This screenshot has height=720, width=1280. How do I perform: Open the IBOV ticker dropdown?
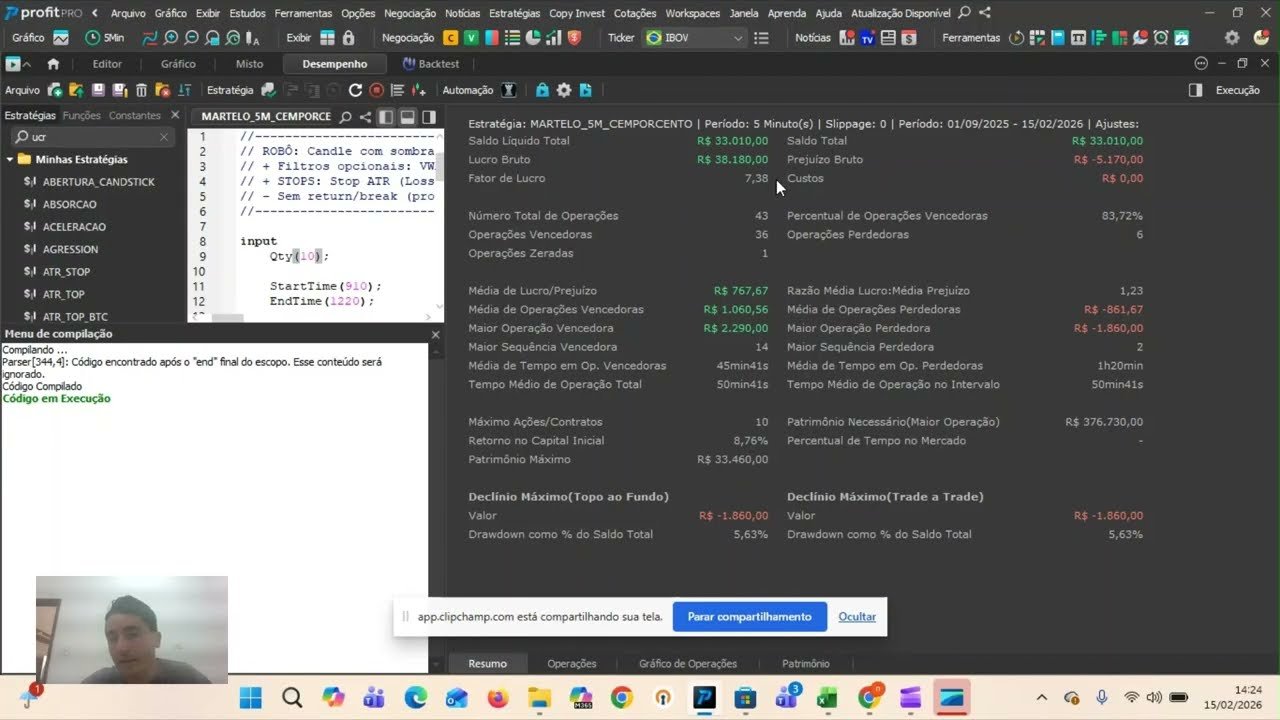(x=738, y=37)
